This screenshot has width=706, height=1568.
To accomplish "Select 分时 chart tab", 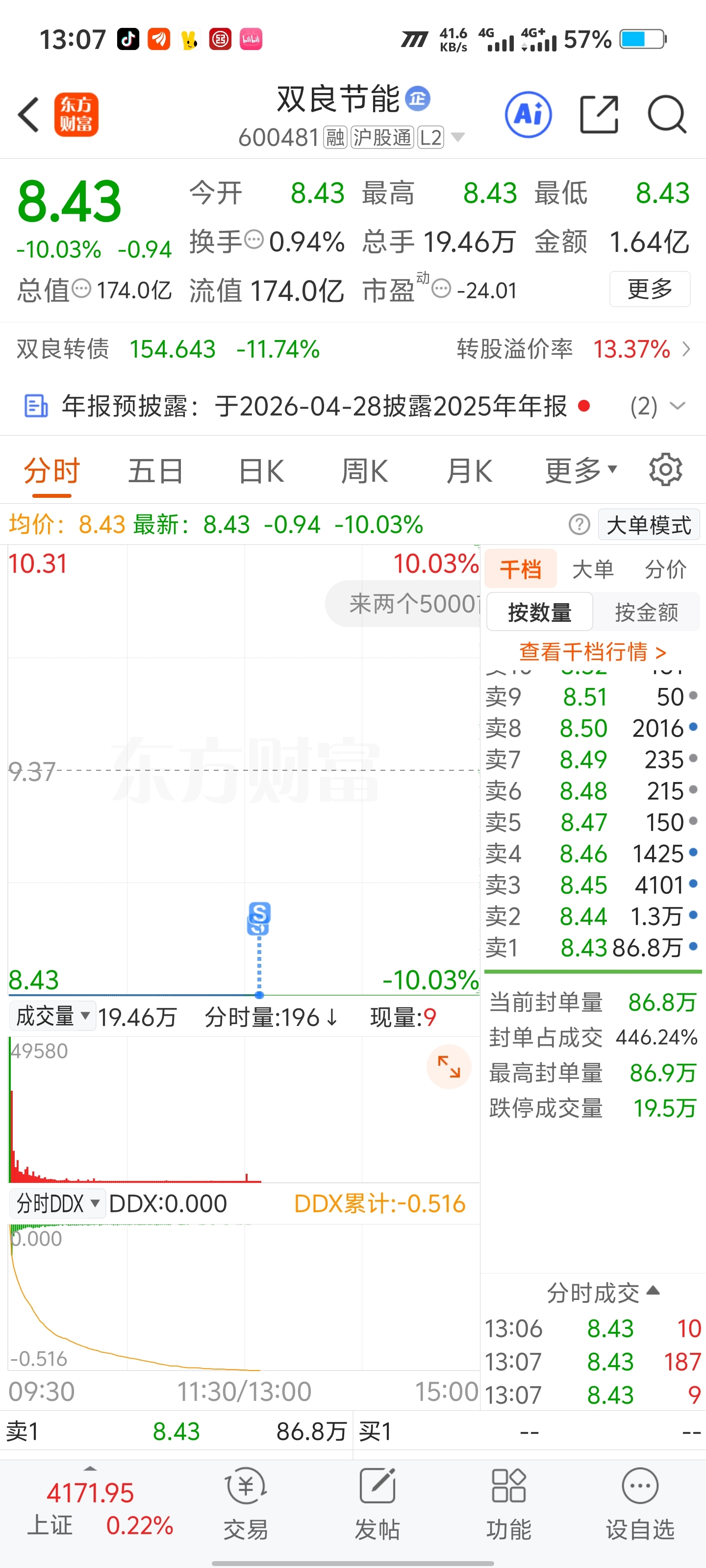I will click(52, 470).
